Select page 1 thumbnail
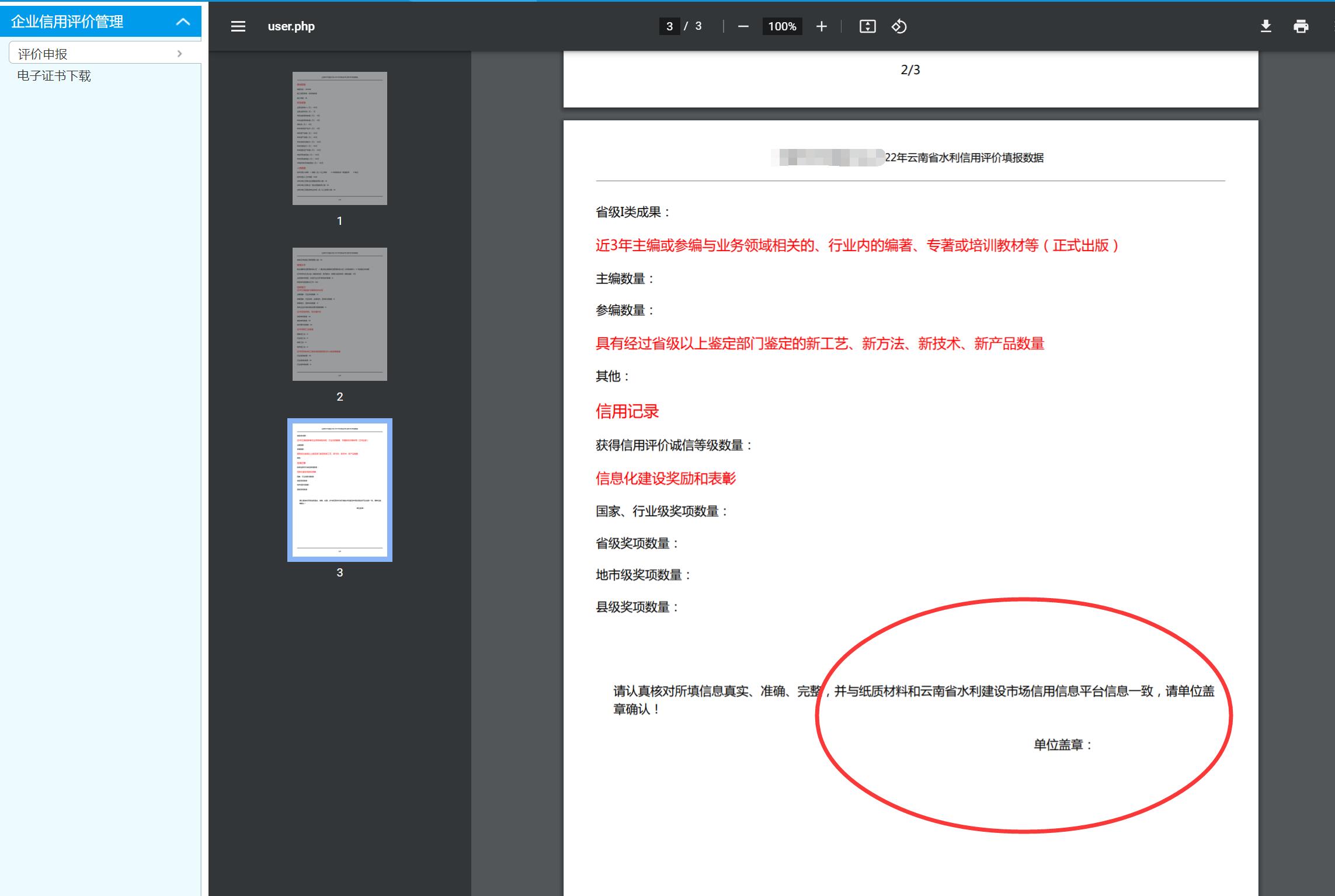1335x896 pixels. tap(339, 138)
